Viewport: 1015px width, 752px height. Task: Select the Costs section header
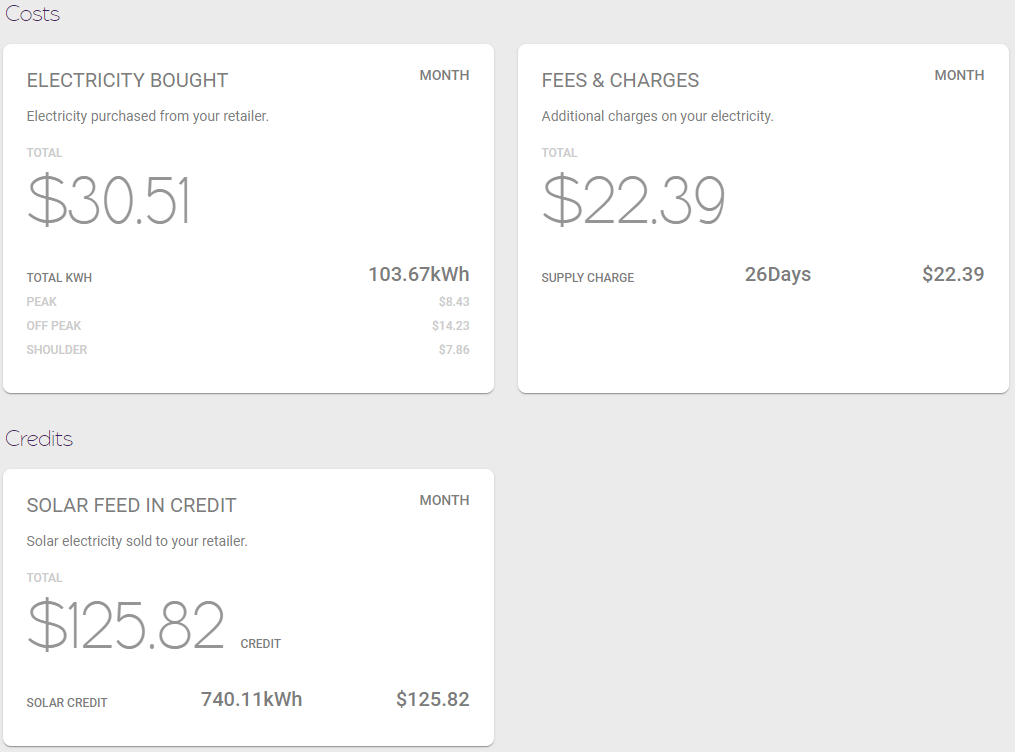click(31, 14)
